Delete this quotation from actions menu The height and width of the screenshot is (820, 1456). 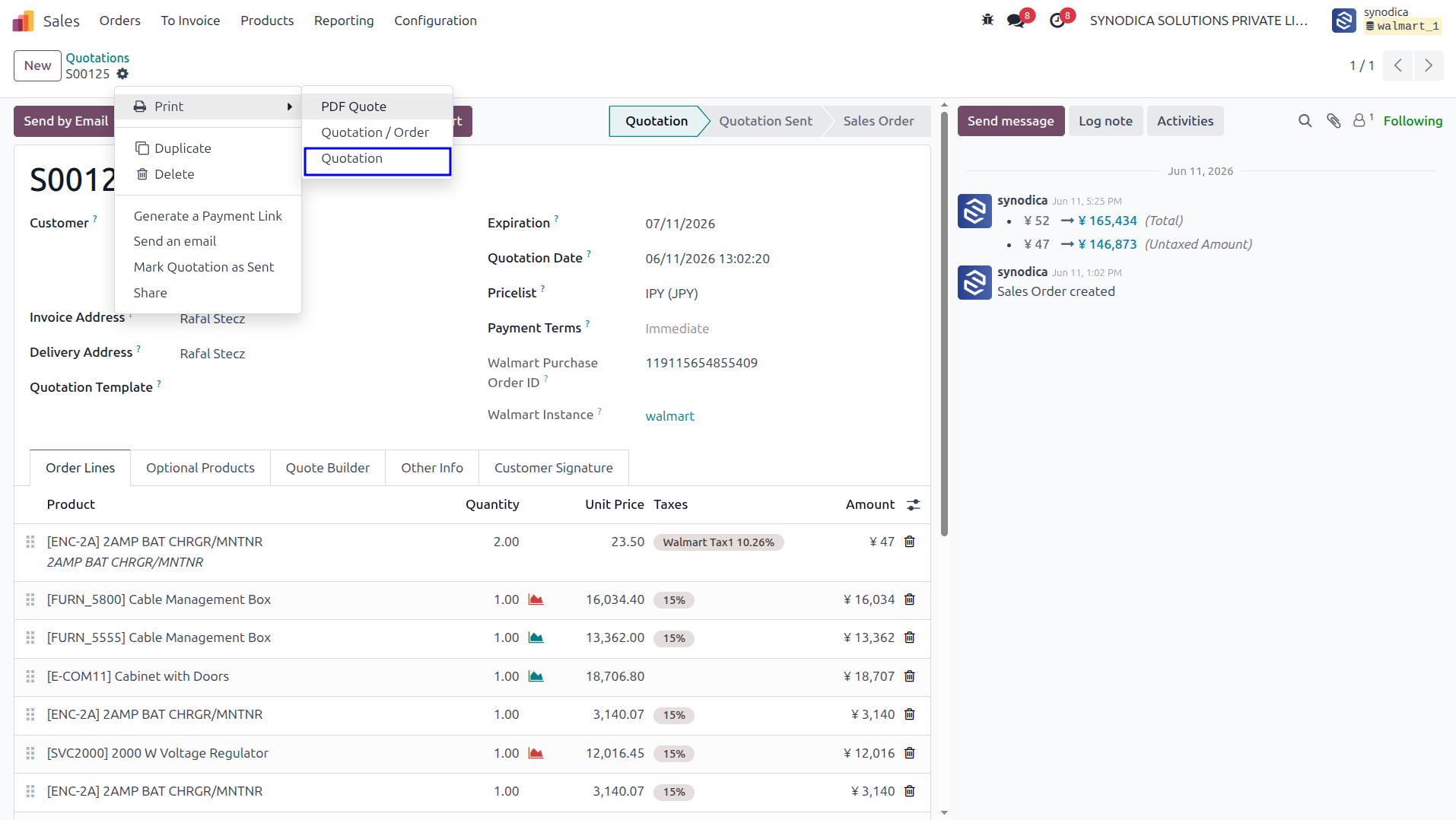[x=208, y=174]
